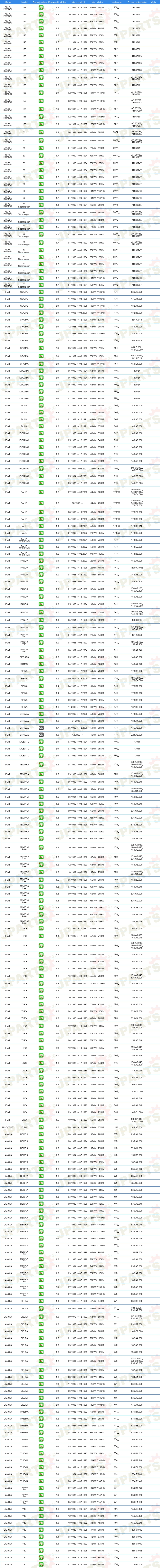
Task: Click the Pojemność silnika column header
Action: pos(57,2)
